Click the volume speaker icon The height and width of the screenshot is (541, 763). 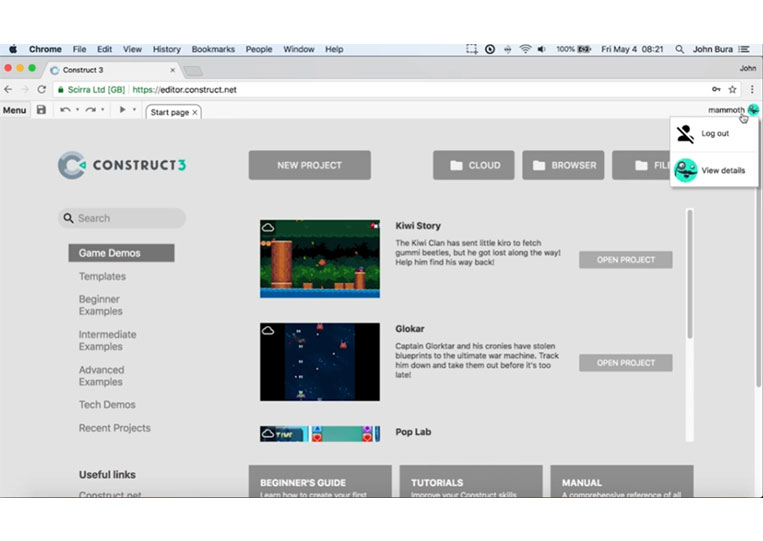click(542, 49)
